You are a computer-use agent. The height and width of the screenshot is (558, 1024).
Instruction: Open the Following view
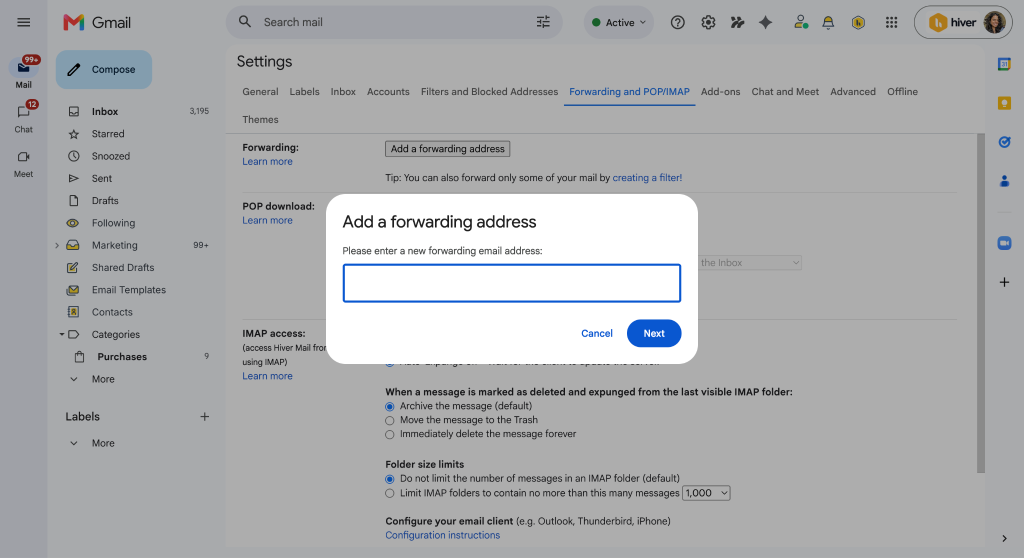point(113,223)
